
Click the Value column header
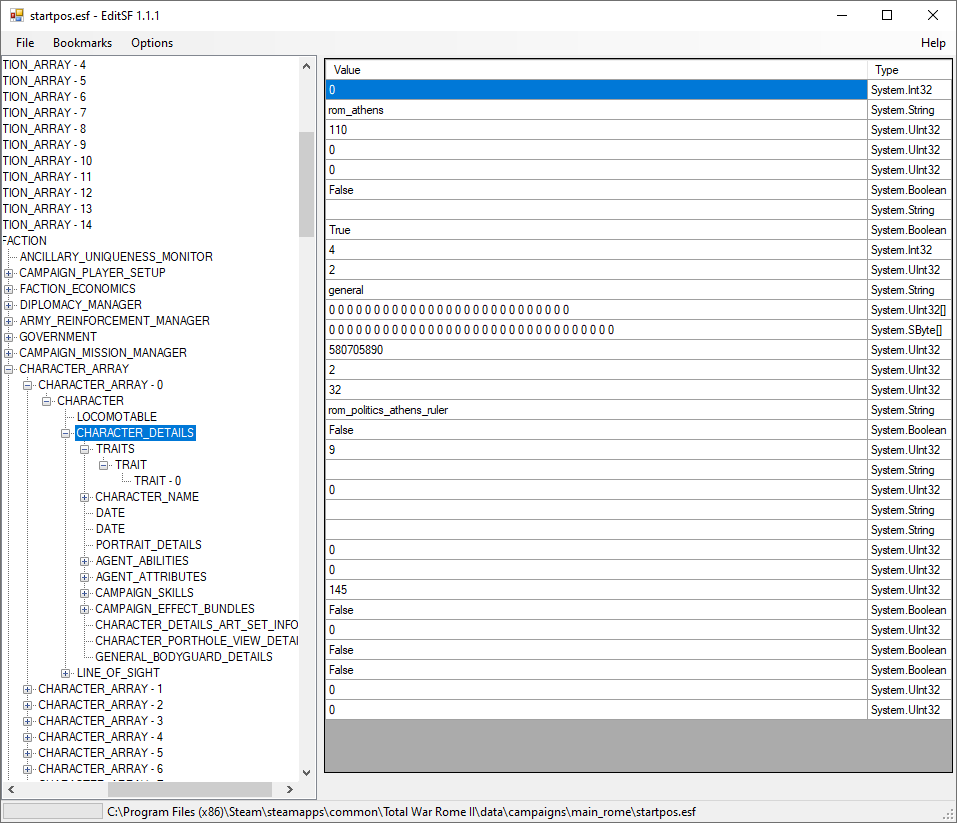[596, 70]
